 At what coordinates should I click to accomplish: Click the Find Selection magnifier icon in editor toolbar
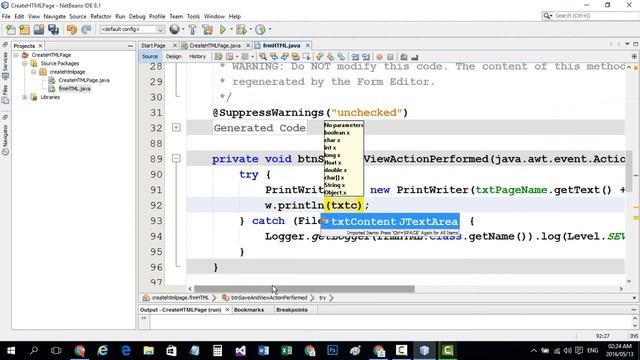point(263,57)
